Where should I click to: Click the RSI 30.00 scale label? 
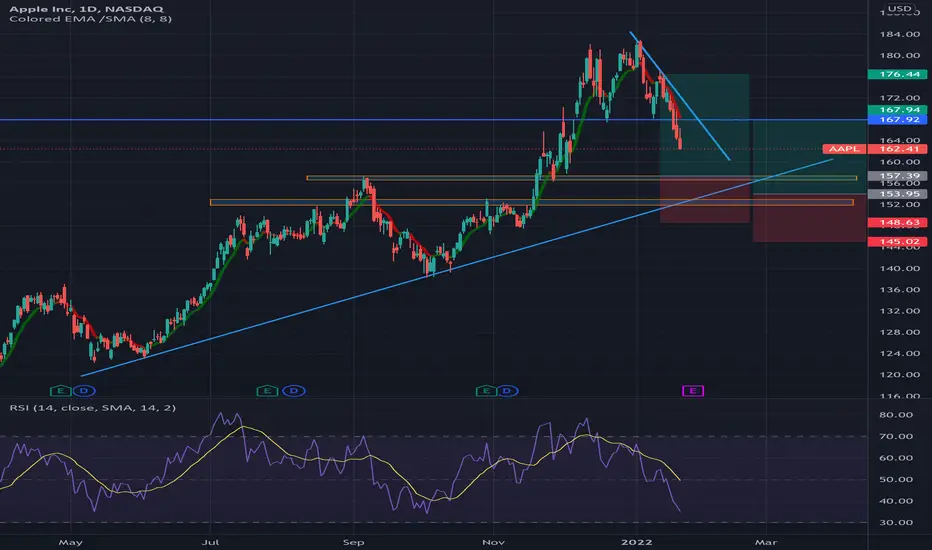pos(896,523)
